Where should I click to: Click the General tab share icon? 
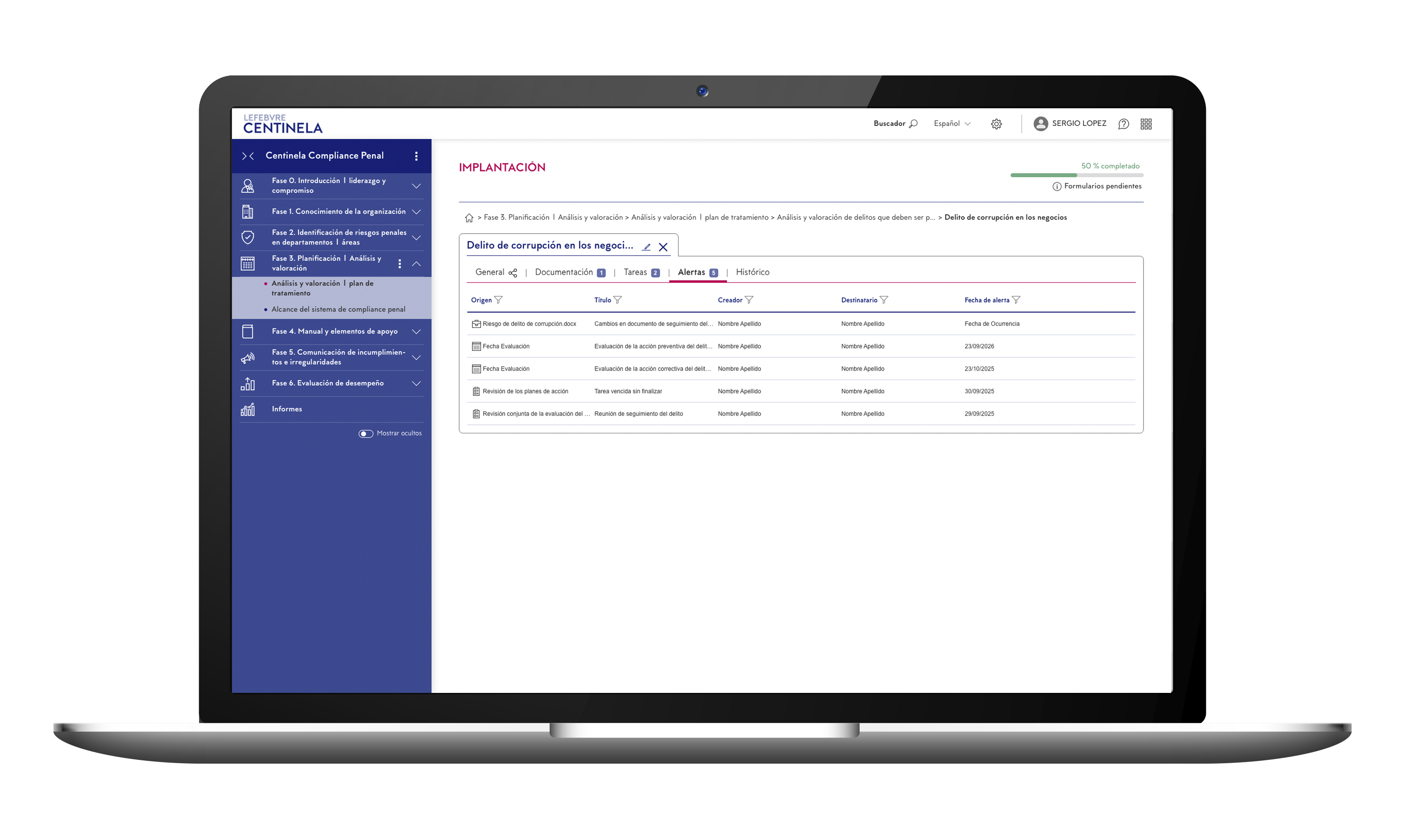pyautogui.click(x=512, y=273)
